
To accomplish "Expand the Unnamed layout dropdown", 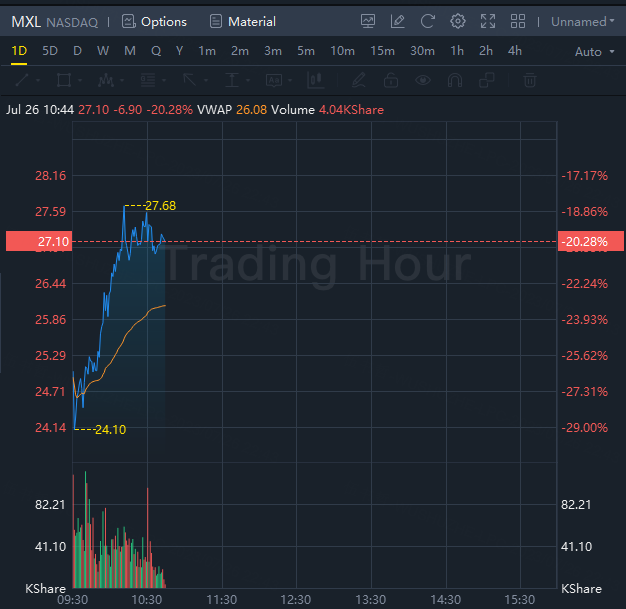I will tap(583, 21).
